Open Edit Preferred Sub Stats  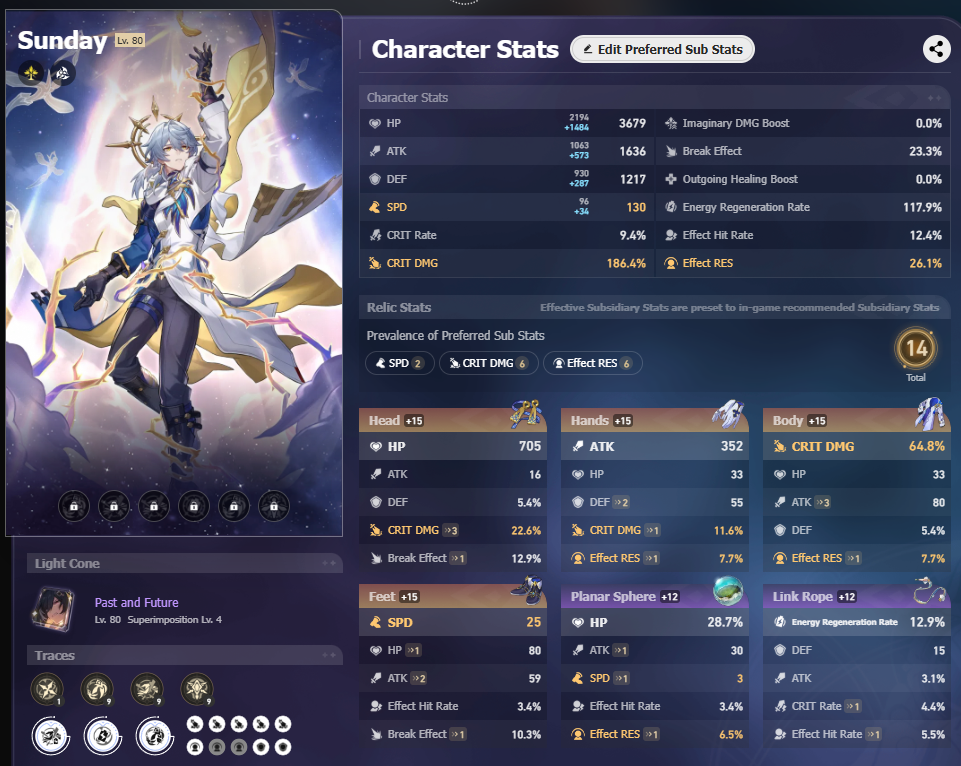pos(662,49)
